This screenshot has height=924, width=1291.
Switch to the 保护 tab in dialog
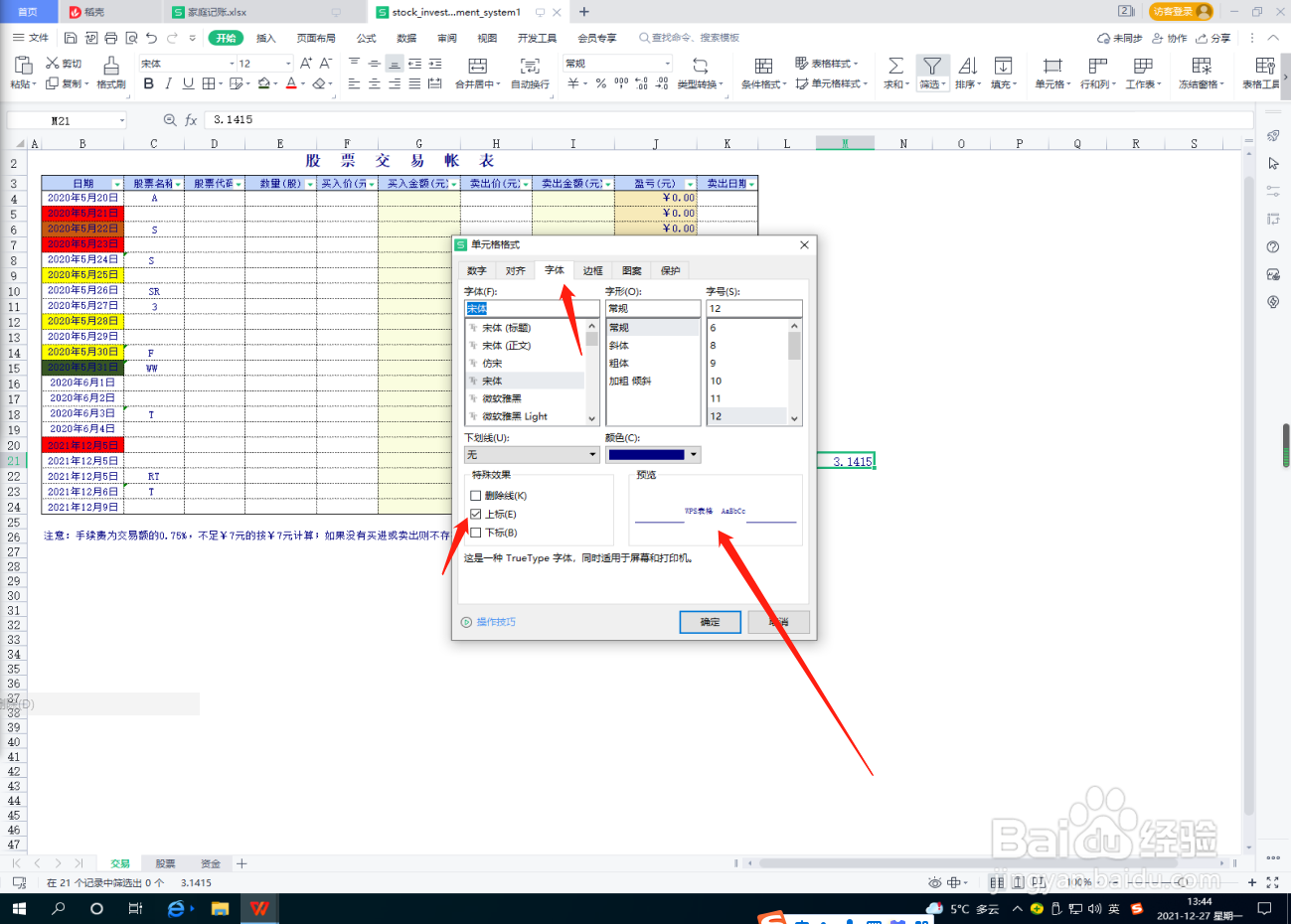point(671,270)
